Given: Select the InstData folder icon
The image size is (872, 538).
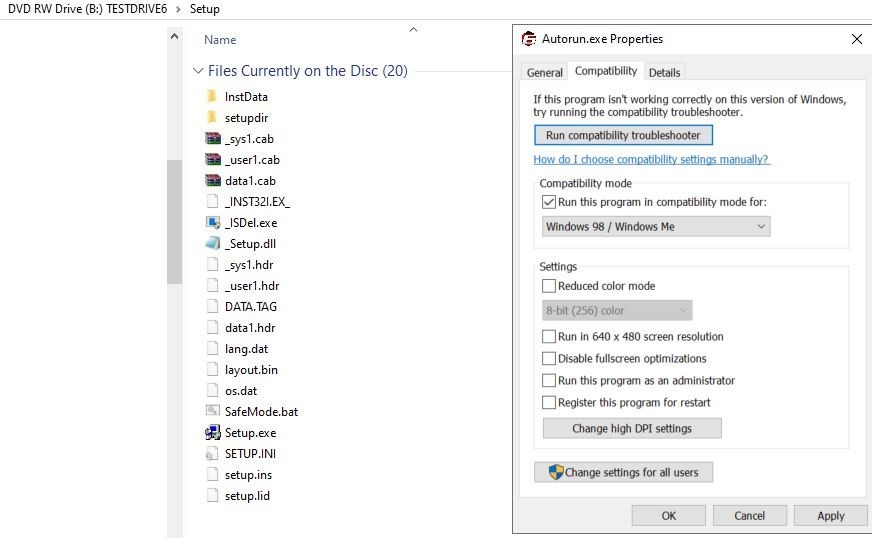Looking at the screenshot, I should tap(212, 96).
